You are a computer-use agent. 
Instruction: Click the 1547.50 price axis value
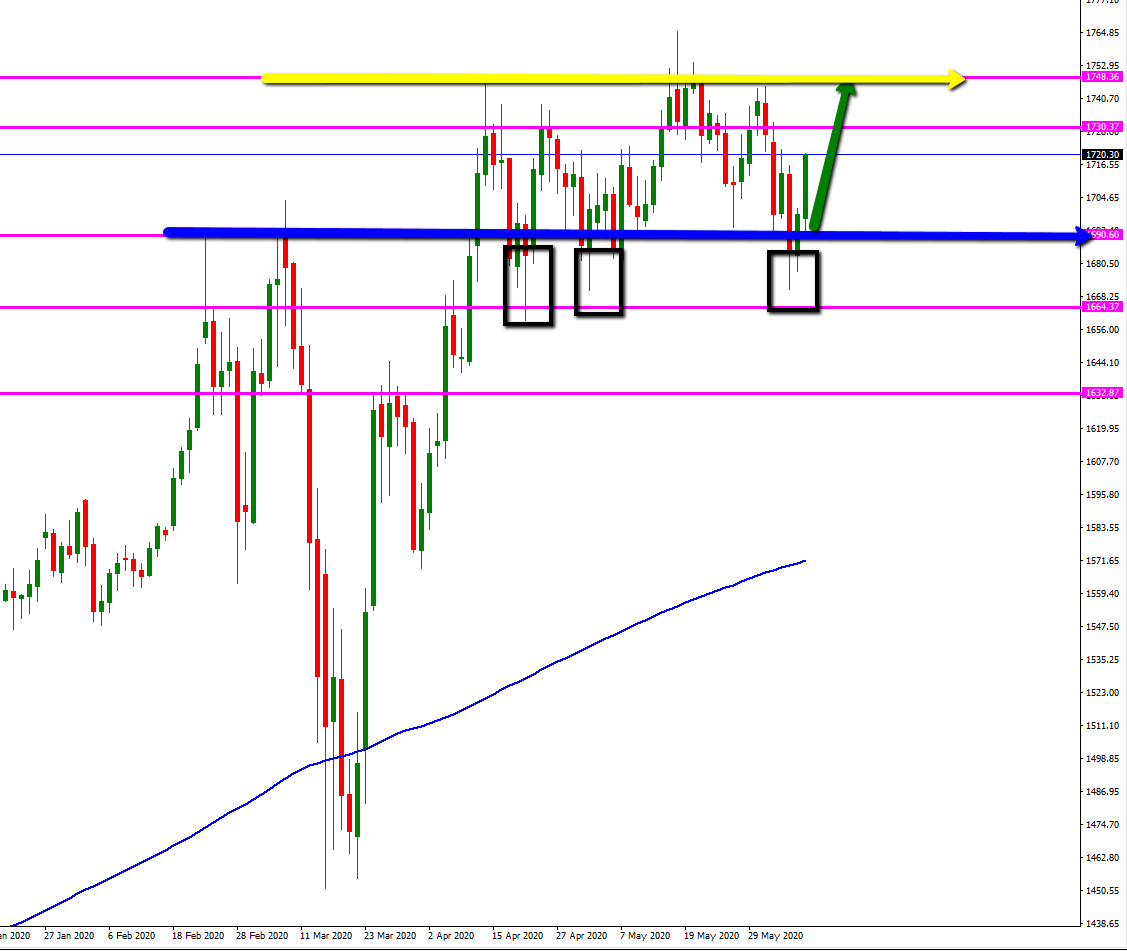(1102, 627)
